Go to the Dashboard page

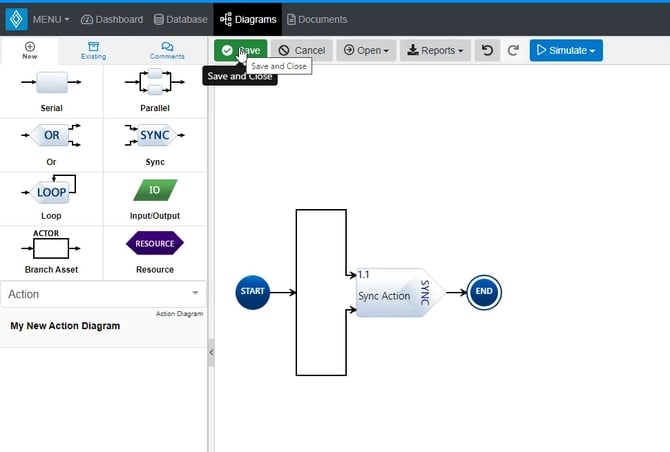pyautogui.click(x=112, y=20)
